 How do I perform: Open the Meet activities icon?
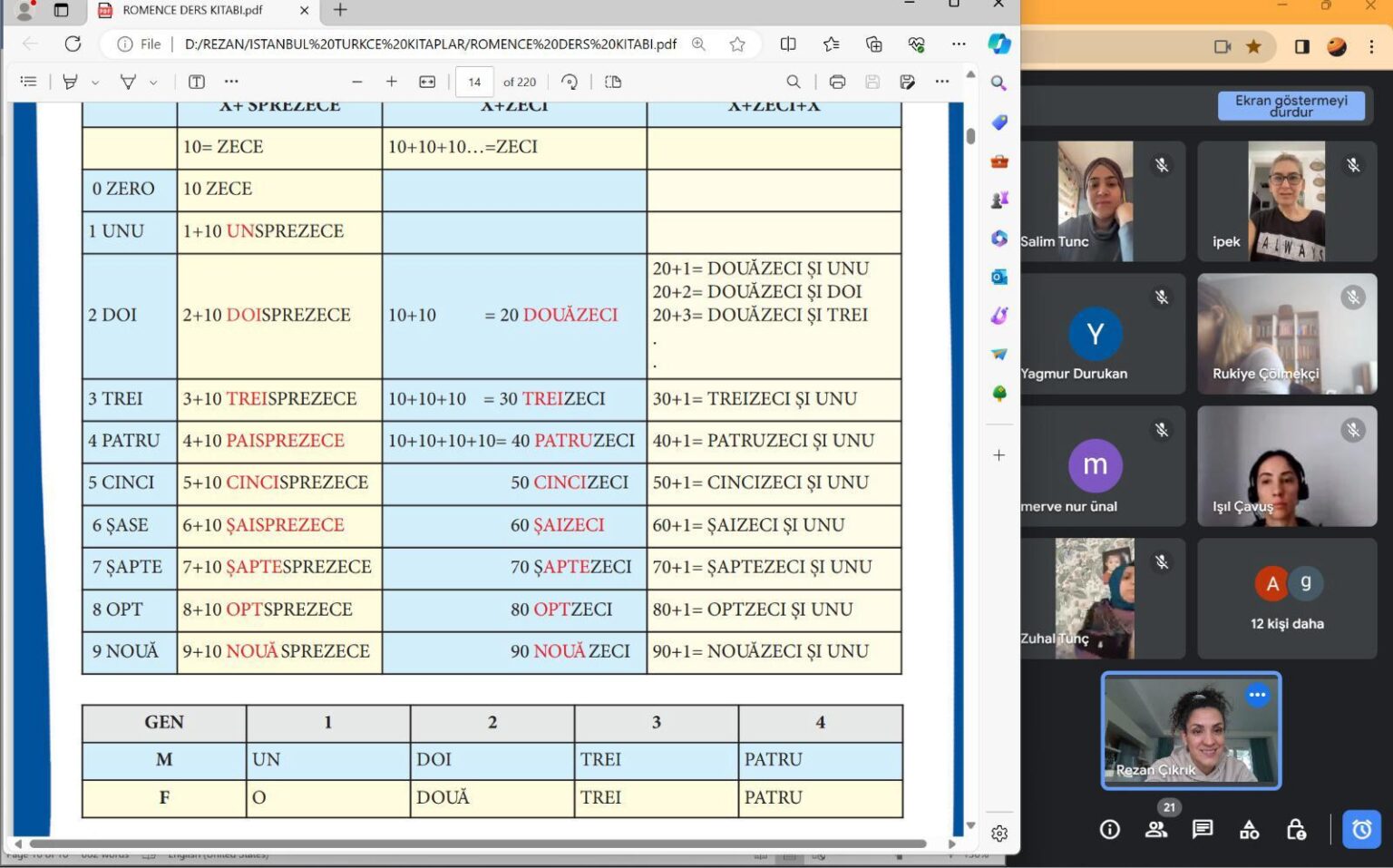1249,829
